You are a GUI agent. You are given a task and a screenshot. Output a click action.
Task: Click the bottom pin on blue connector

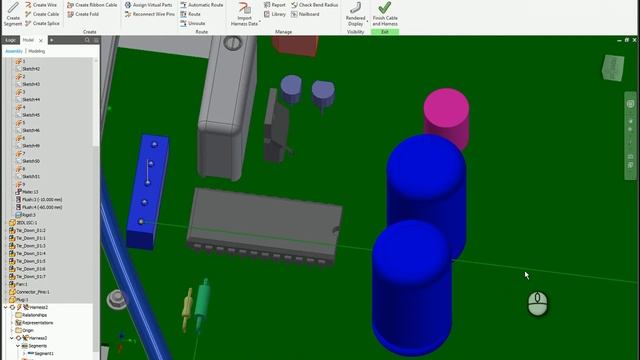tap(141, 222)
